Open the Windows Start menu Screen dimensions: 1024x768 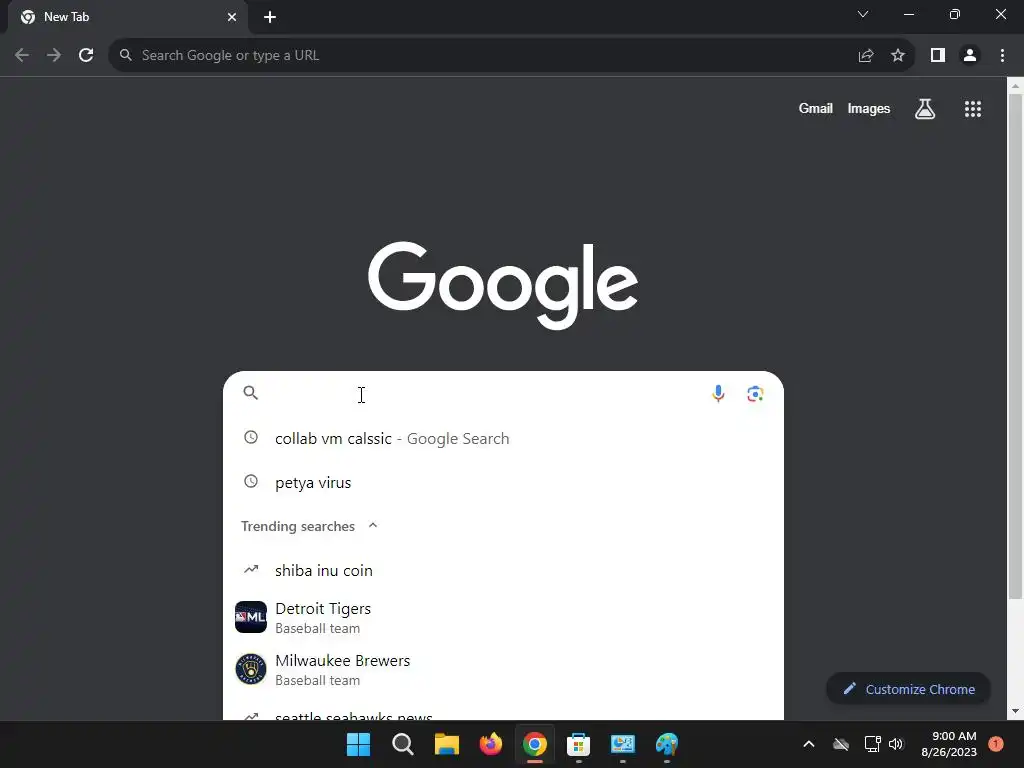click(359, 744)
